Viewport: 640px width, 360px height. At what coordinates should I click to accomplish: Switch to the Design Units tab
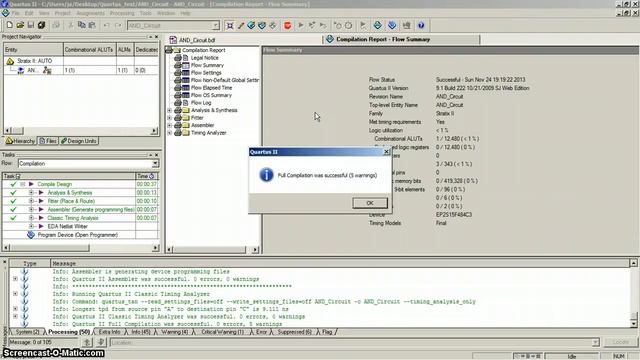(79, 141)
